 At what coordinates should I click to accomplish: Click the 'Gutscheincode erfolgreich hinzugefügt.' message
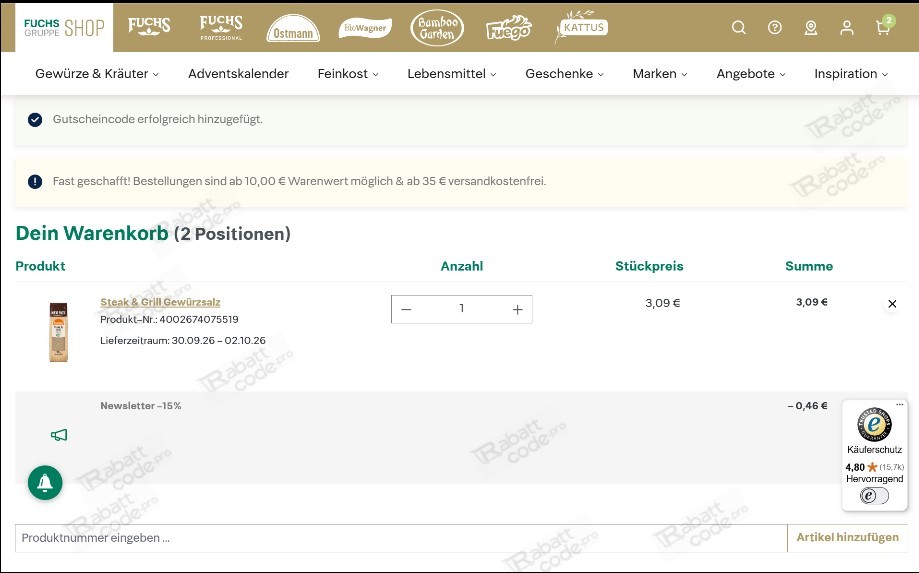pos(158,120)
